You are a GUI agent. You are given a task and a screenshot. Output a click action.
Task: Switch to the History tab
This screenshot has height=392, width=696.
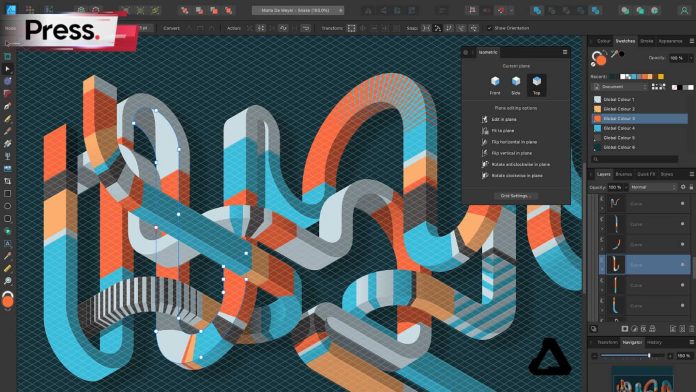(654, 342)
